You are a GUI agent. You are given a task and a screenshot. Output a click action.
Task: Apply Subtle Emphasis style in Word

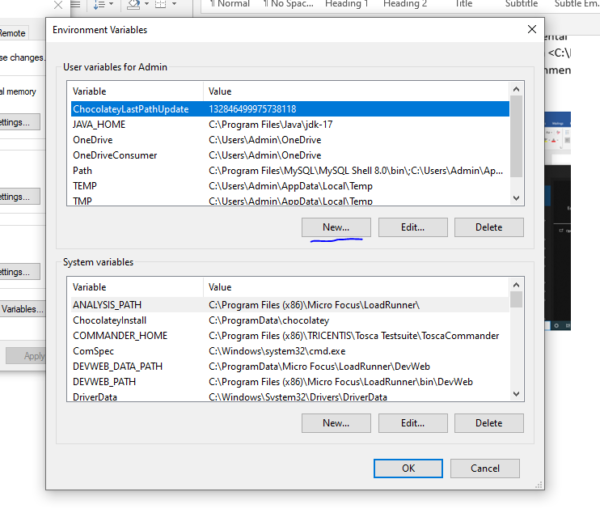(x=577, y=4)
